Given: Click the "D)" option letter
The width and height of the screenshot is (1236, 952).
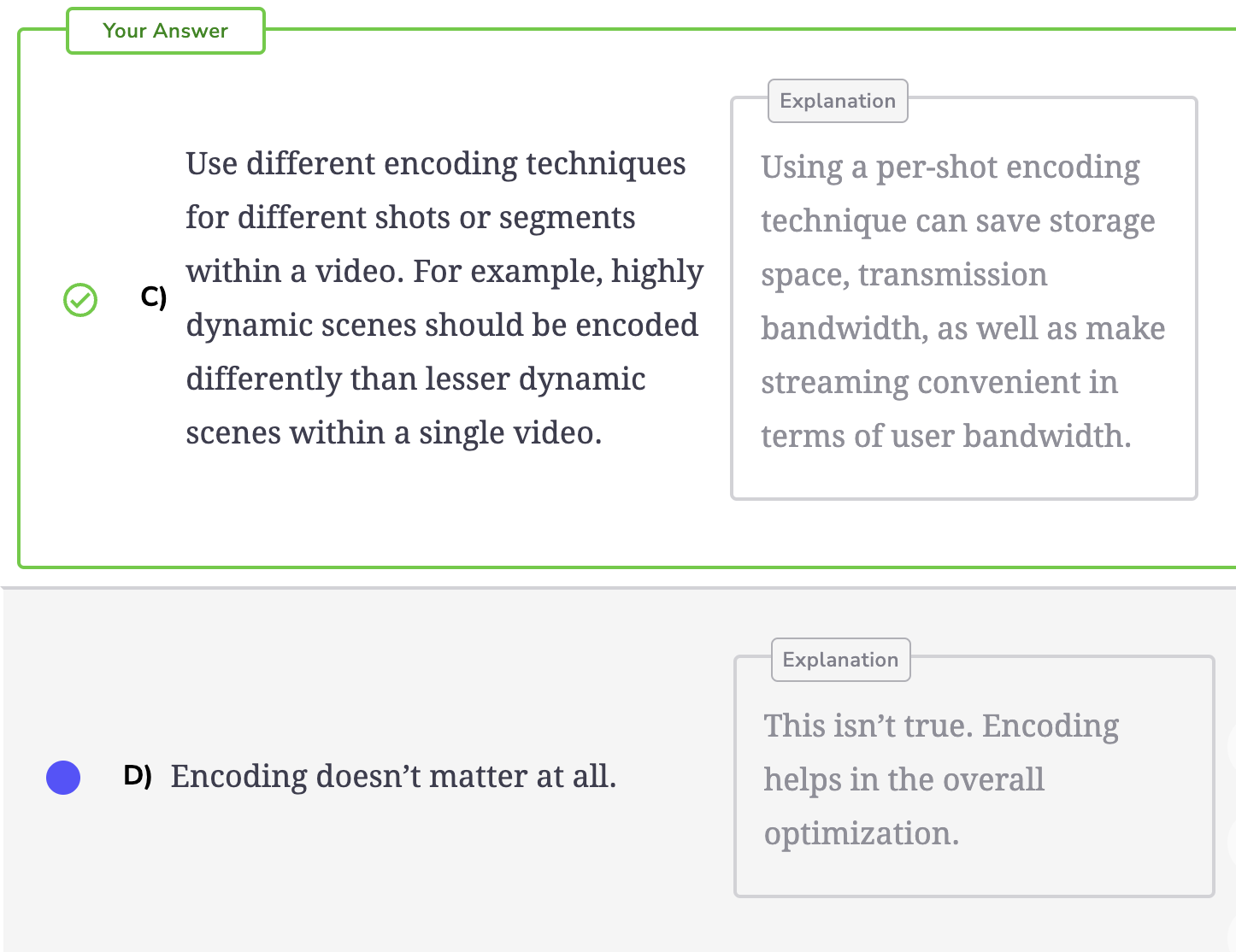Looking at the screenshot, I should click(x=138, y=776).
